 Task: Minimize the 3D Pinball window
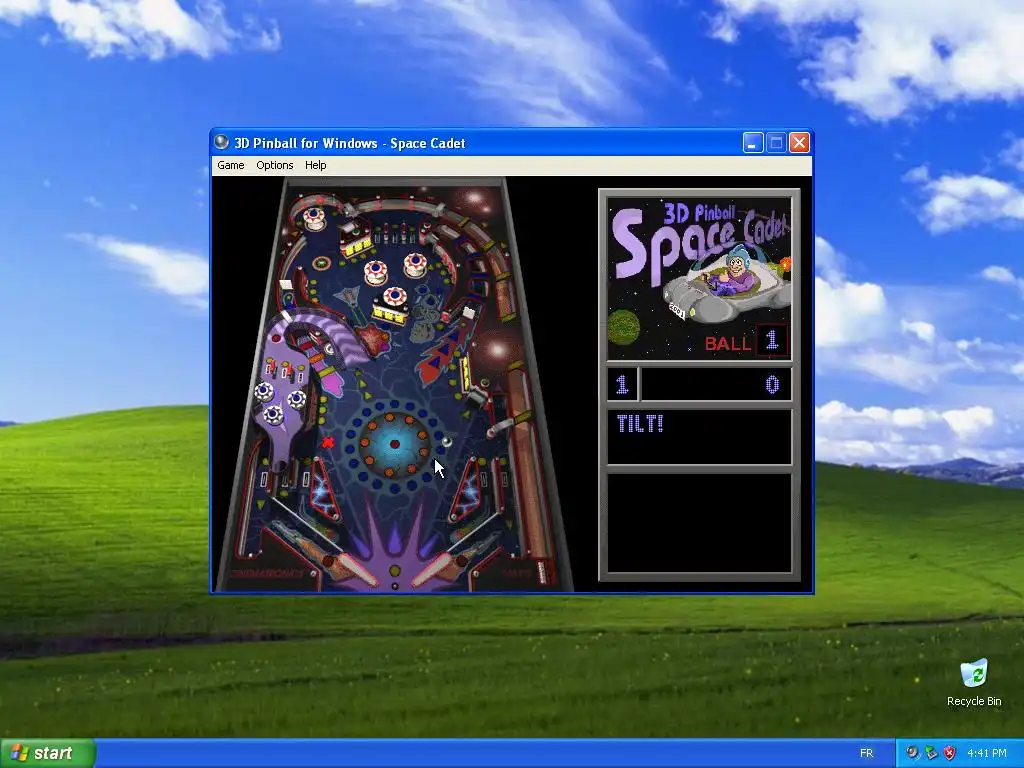click(x=753, y=142)
